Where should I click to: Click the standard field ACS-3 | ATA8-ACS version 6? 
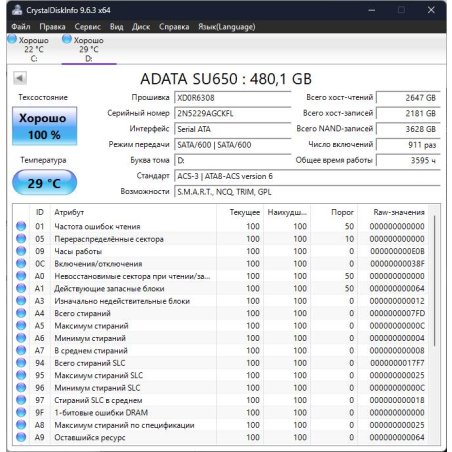click(307, 176)
